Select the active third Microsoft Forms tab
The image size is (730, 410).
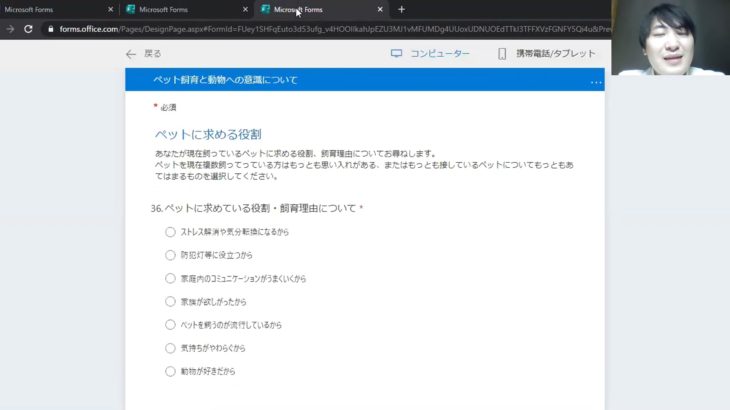click(x=321, y=9)
